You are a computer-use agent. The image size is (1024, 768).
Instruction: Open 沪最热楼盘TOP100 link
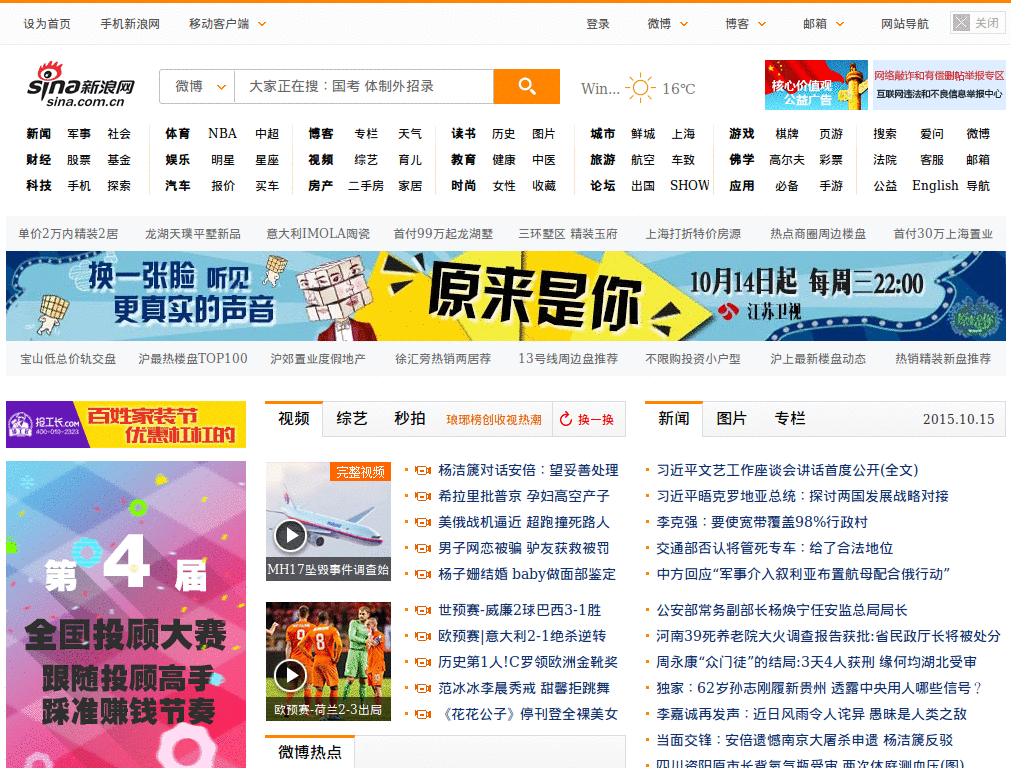pyautogui.click(x=193, y=359)
